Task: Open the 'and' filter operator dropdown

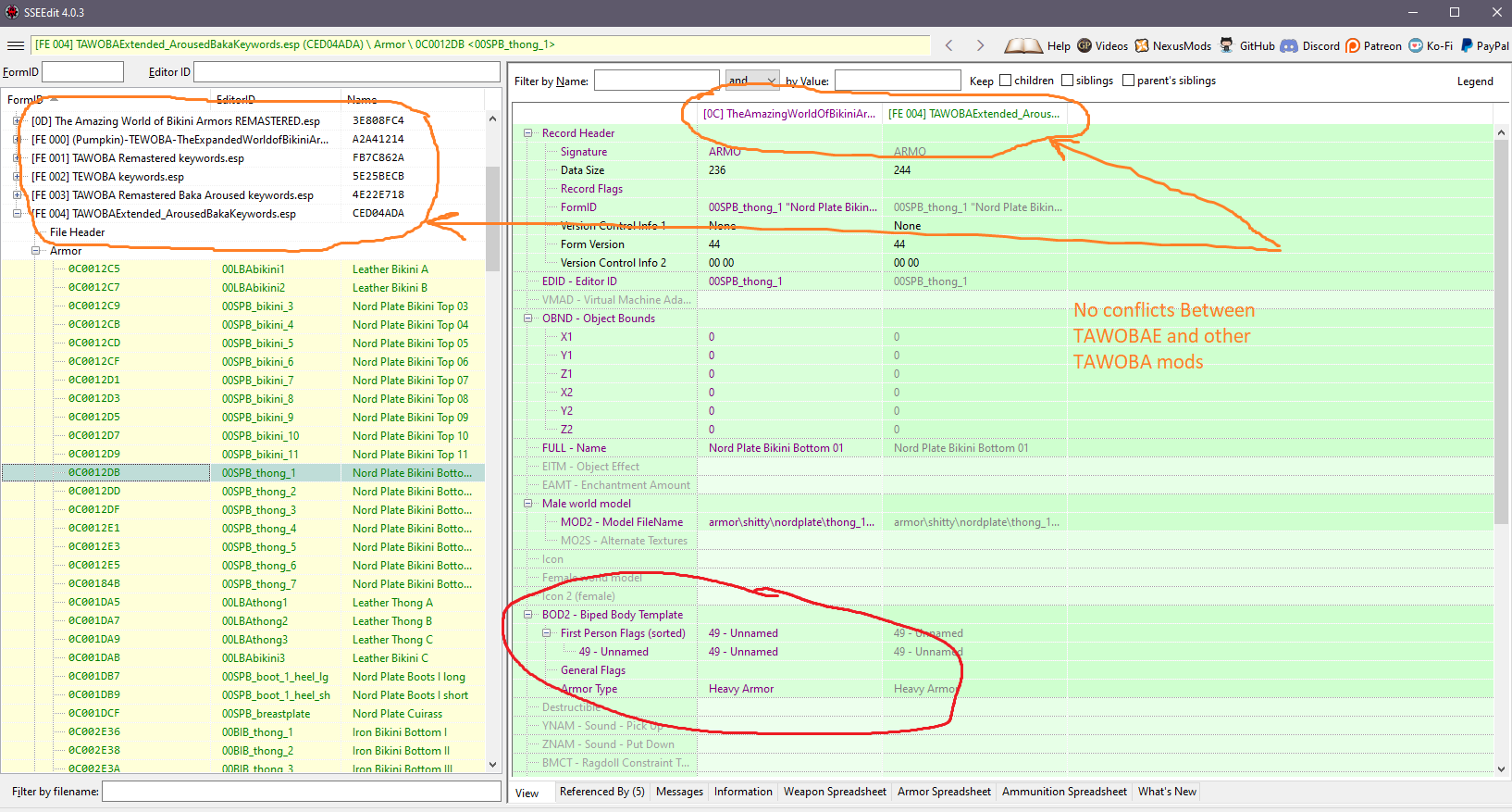Action: (x=752, y=81)
